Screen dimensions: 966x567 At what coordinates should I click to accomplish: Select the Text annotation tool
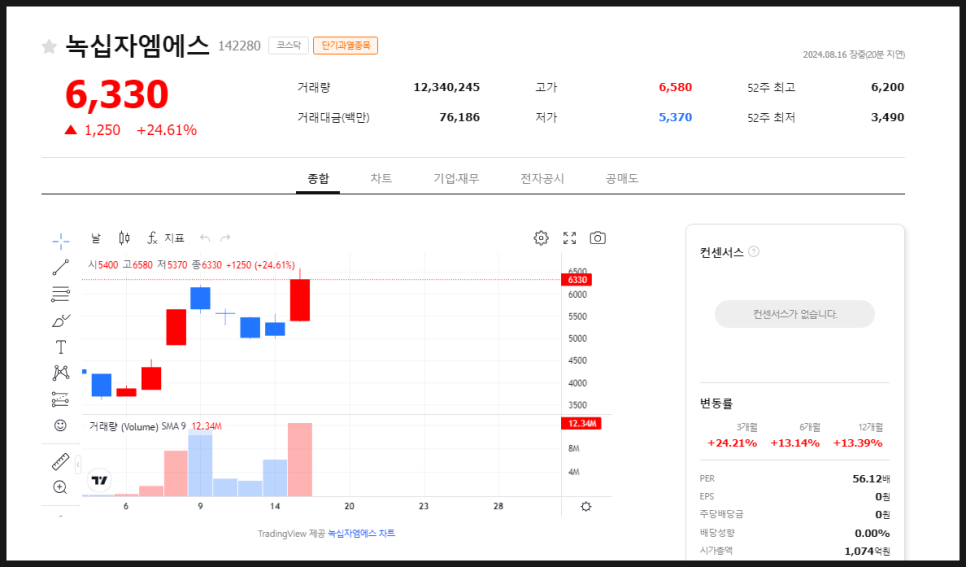pos(60,347)
